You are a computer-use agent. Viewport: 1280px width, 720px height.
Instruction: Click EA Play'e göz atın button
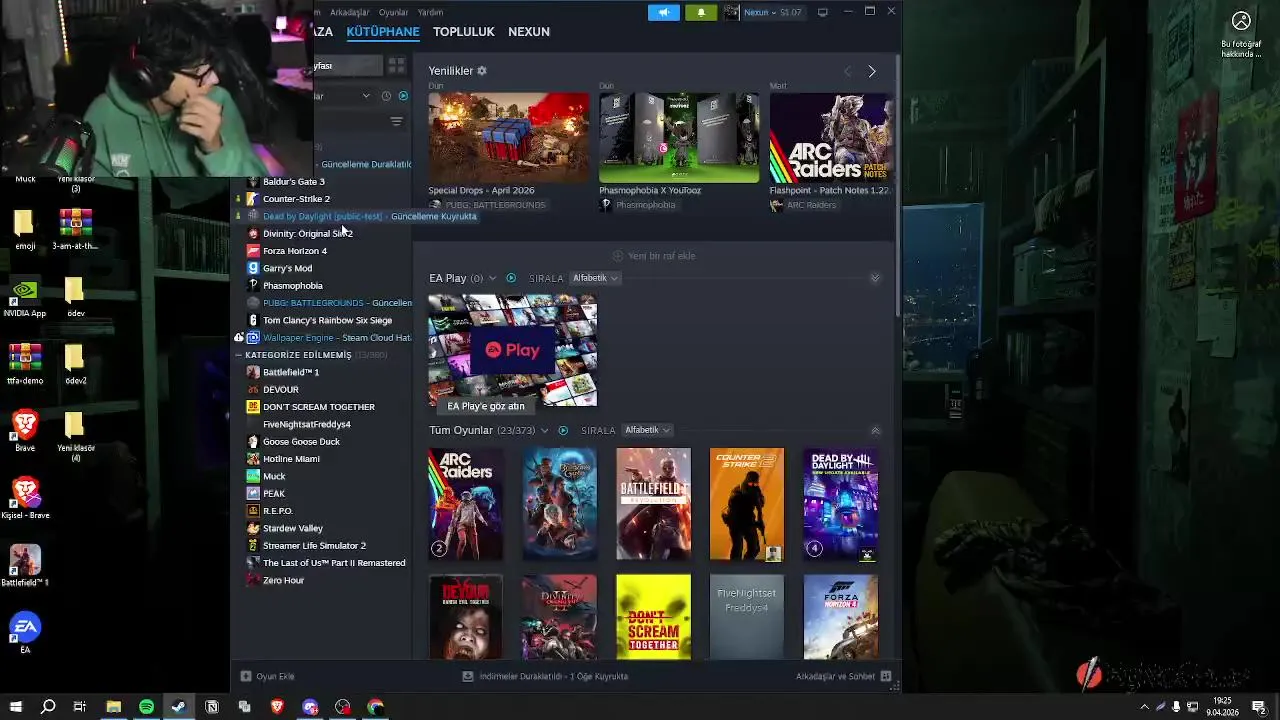[x=486, y=406]
